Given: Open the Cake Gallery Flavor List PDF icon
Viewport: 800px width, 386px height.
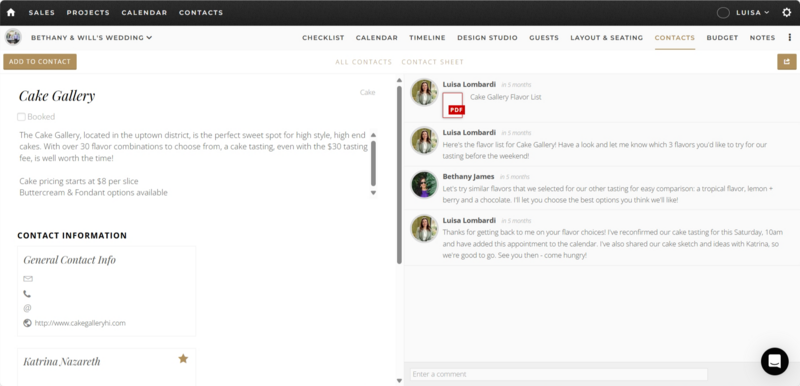Looking at the screenshot, I should tap(453, 105).
